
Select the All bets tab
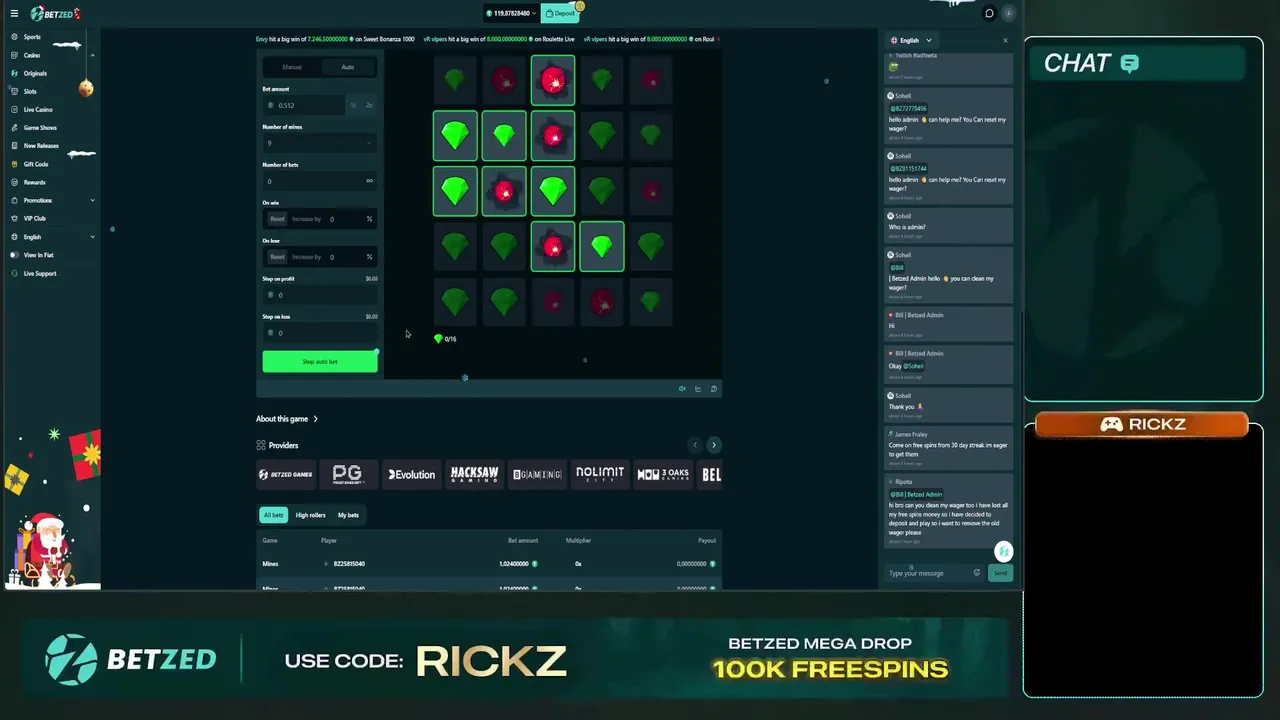273,515
